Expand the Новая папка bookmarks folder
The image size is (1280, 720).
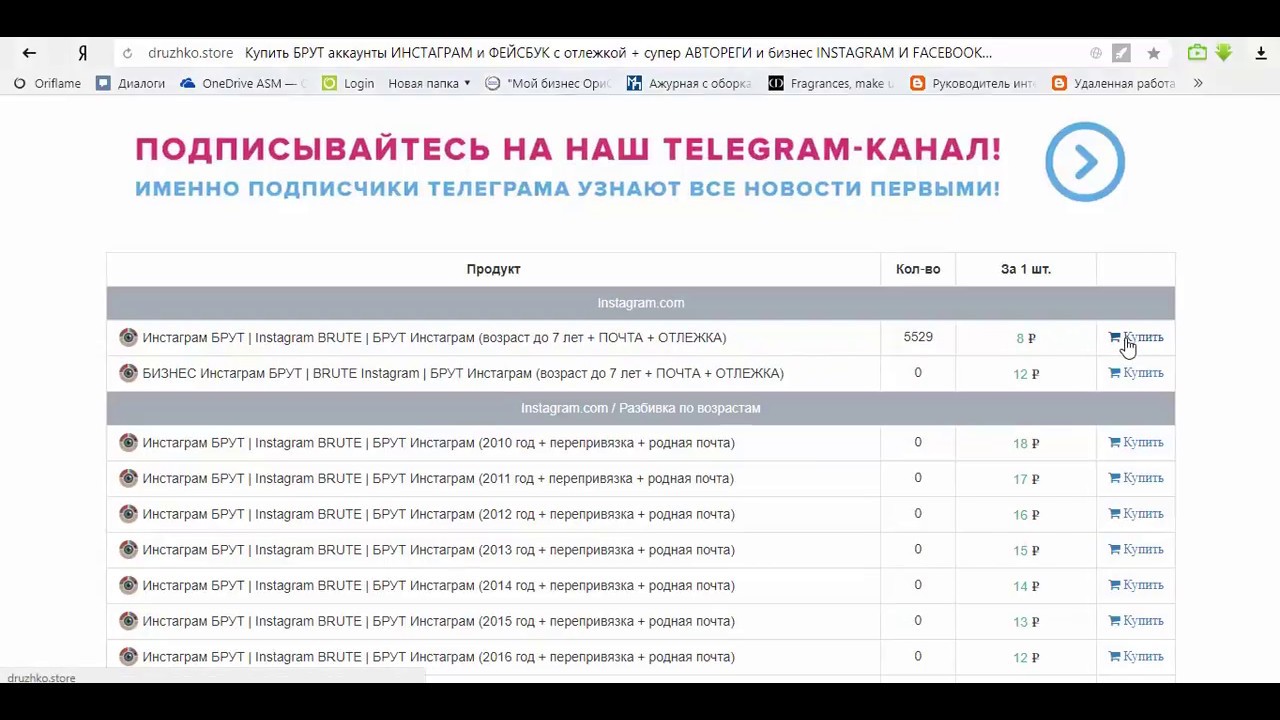coord(429,83)
